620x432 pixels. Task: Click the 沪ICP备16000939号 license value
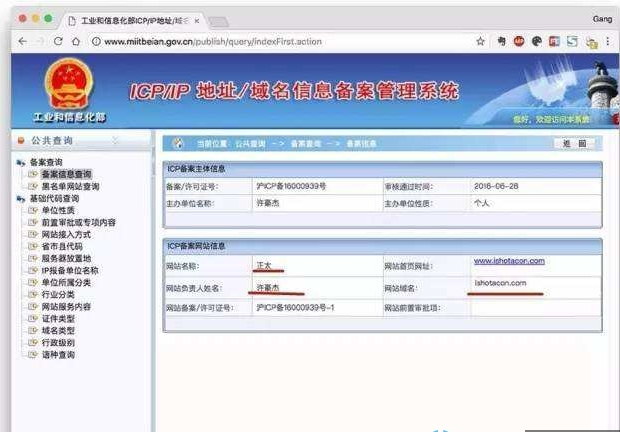click(291, 186)
